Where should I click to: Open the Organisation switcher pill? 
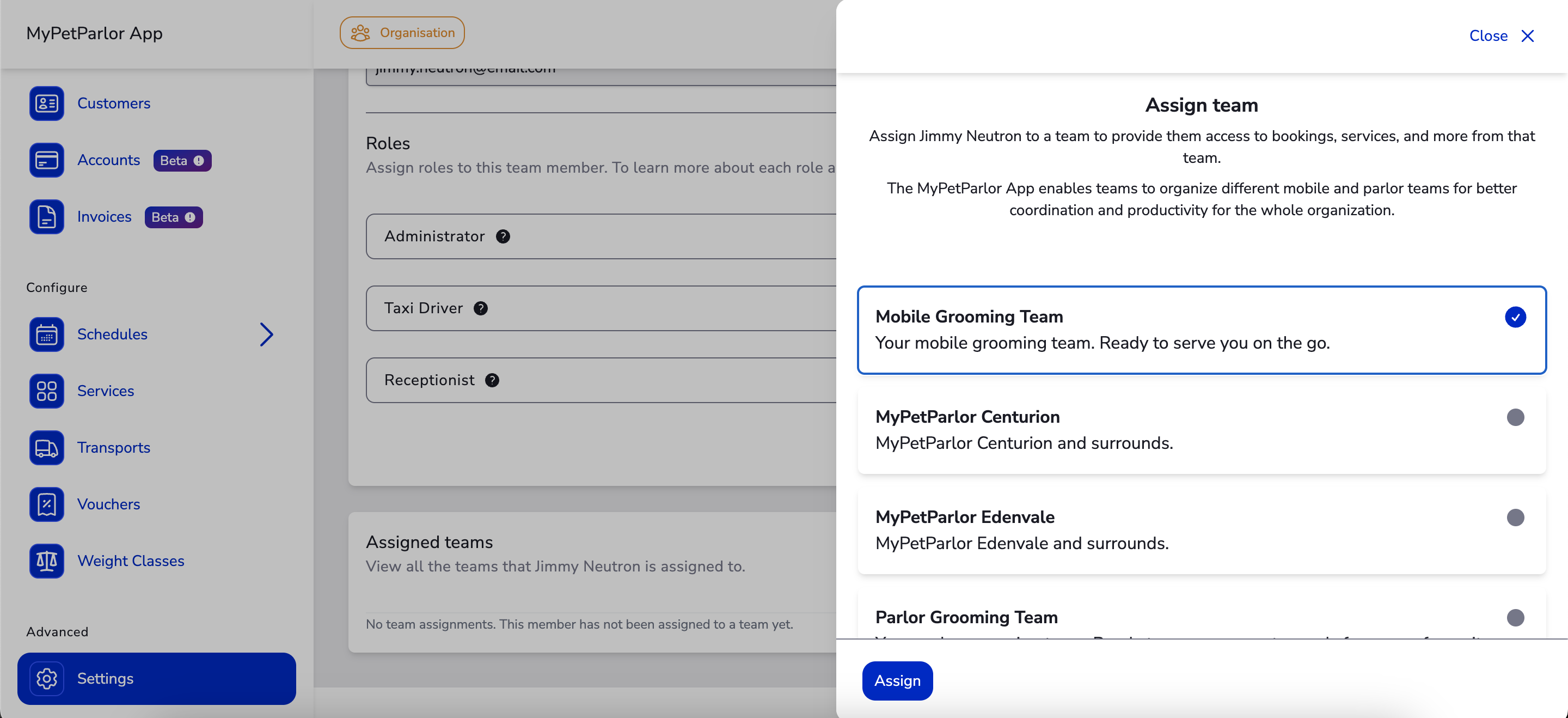point(402,33)
